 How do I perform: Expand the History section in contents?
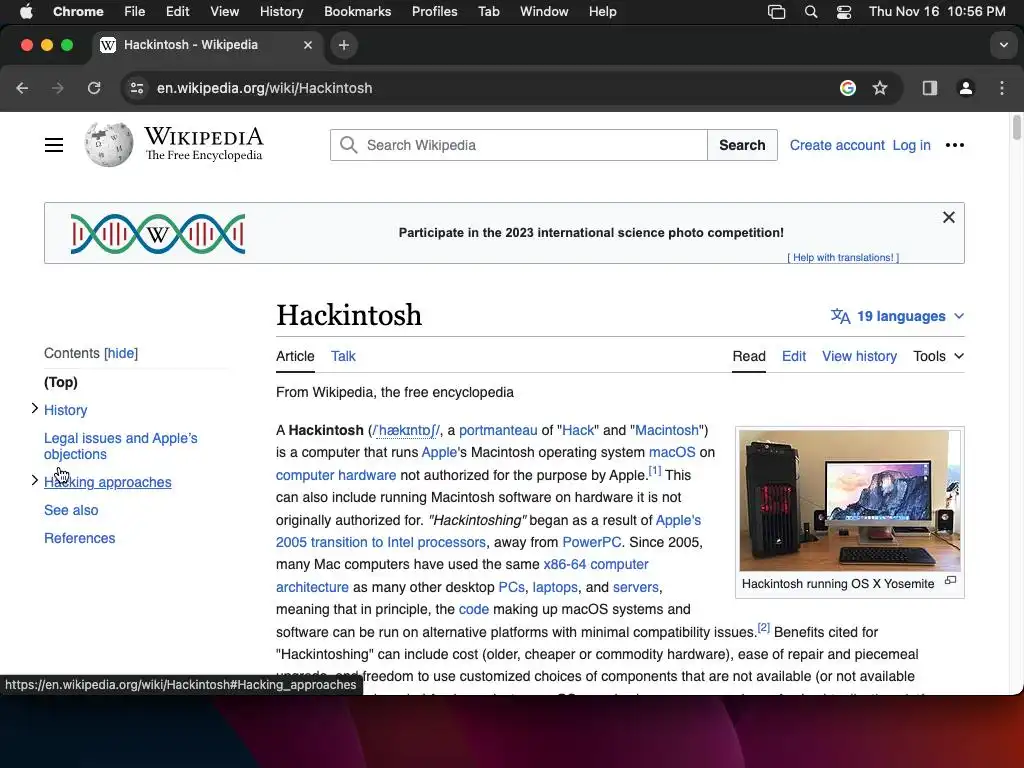pyautogui.click(x=35, y=408)
